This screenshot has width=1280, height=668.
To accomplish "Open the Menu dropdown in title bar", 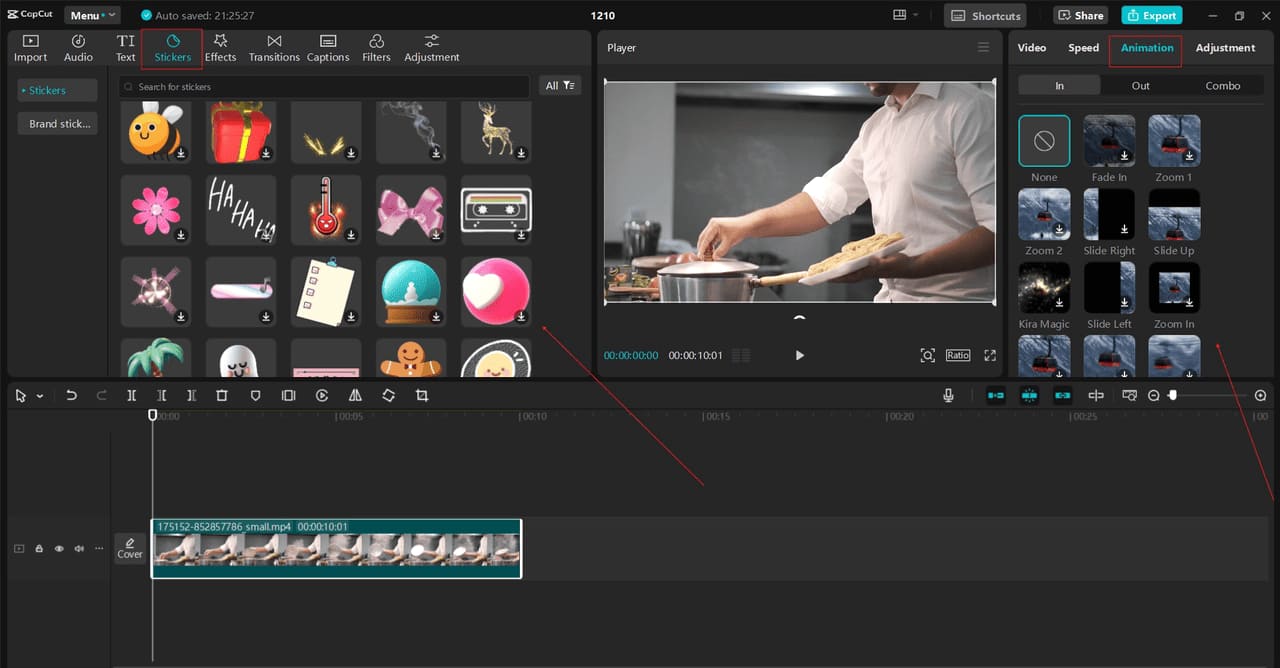I will point(92,16).
